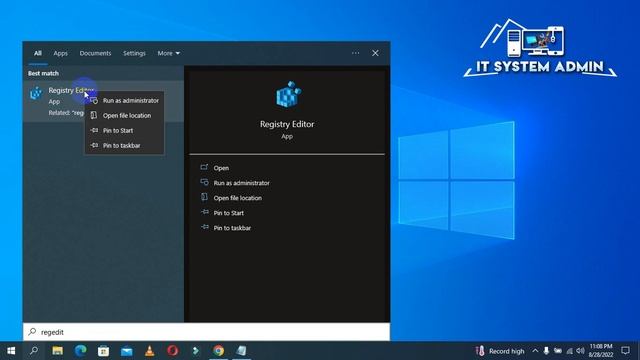The width and height of the screenshot is (640, 360).
Task: Click the shield icon beside Run as administrator in context menu
Action: [94, 100]
